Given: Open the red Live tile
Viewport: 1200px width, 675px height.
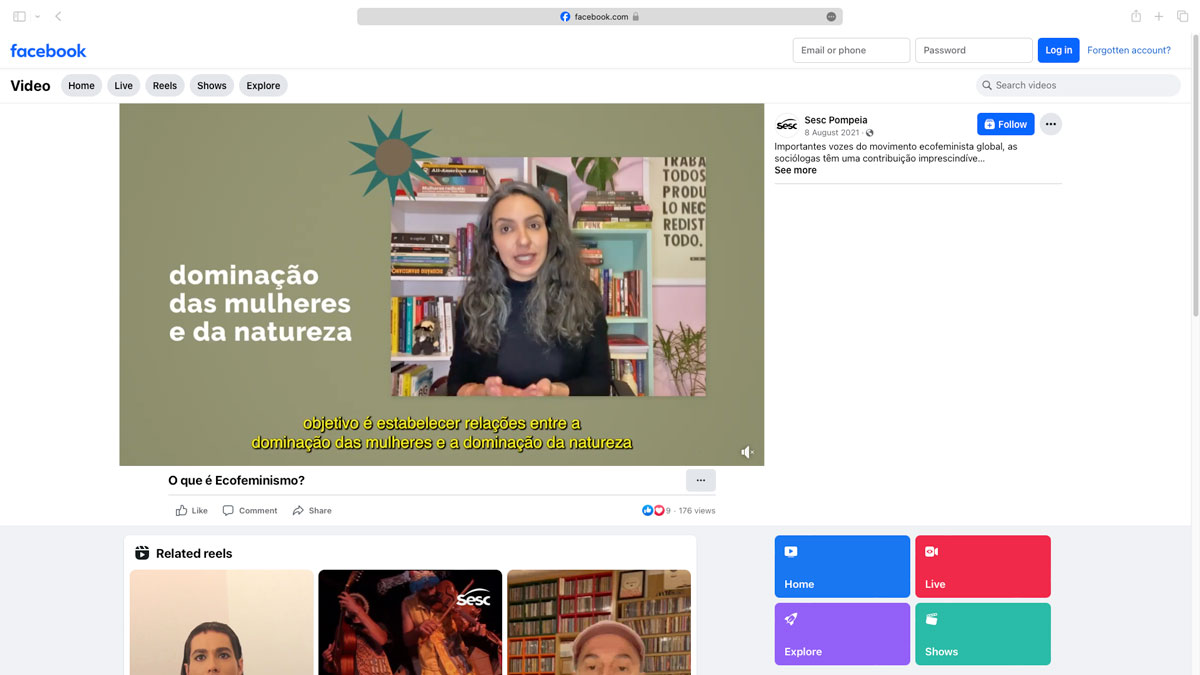Looking at the screenshot, I should point(982,566).
